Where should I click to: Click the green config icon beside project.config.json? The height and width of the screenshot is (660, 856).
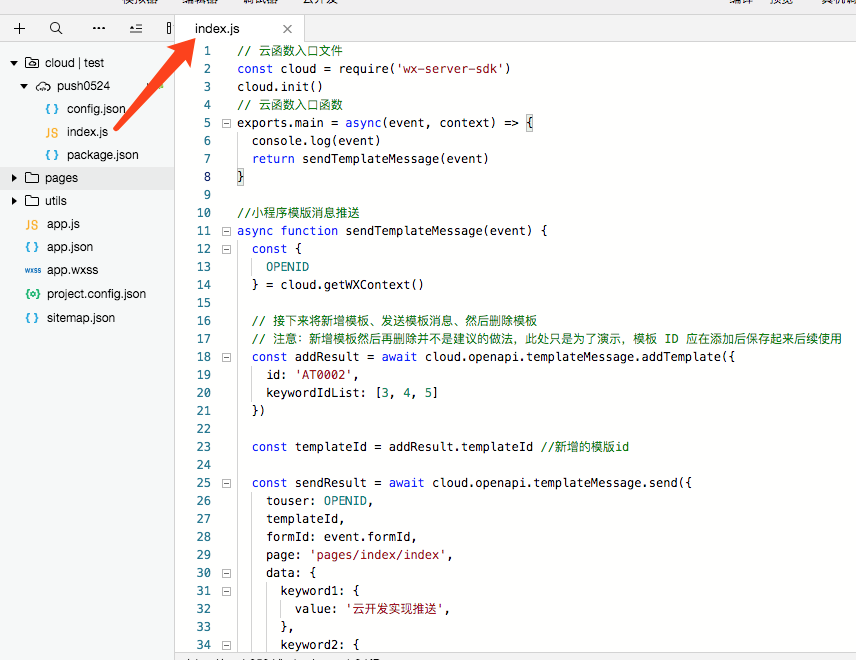(x=33, y=294)
